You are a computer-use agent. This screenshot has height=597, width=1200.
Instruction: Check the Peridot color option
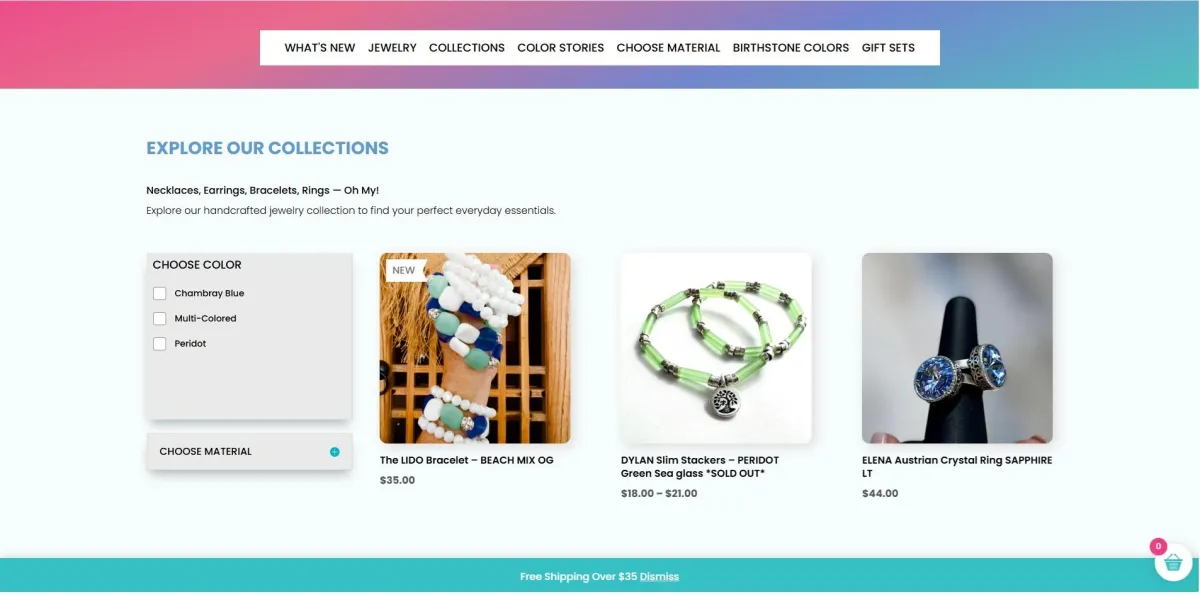pyautogui.click(x=159, y=343)
